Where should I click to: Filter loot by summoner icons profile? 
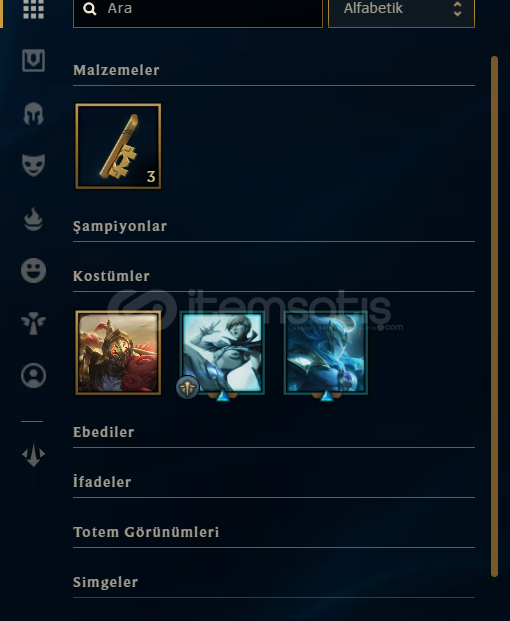click(x=33, y=375)
